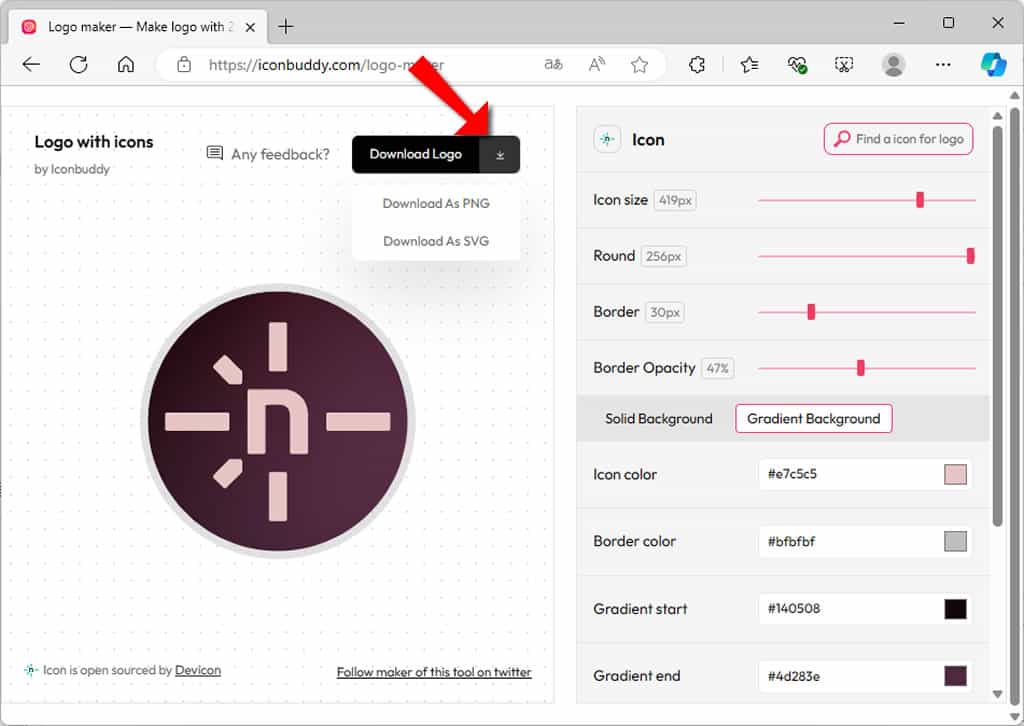Open the screenshot tool icon
Image resolution: width=1024 pixels, height=726 pixels.
(844, 65)
